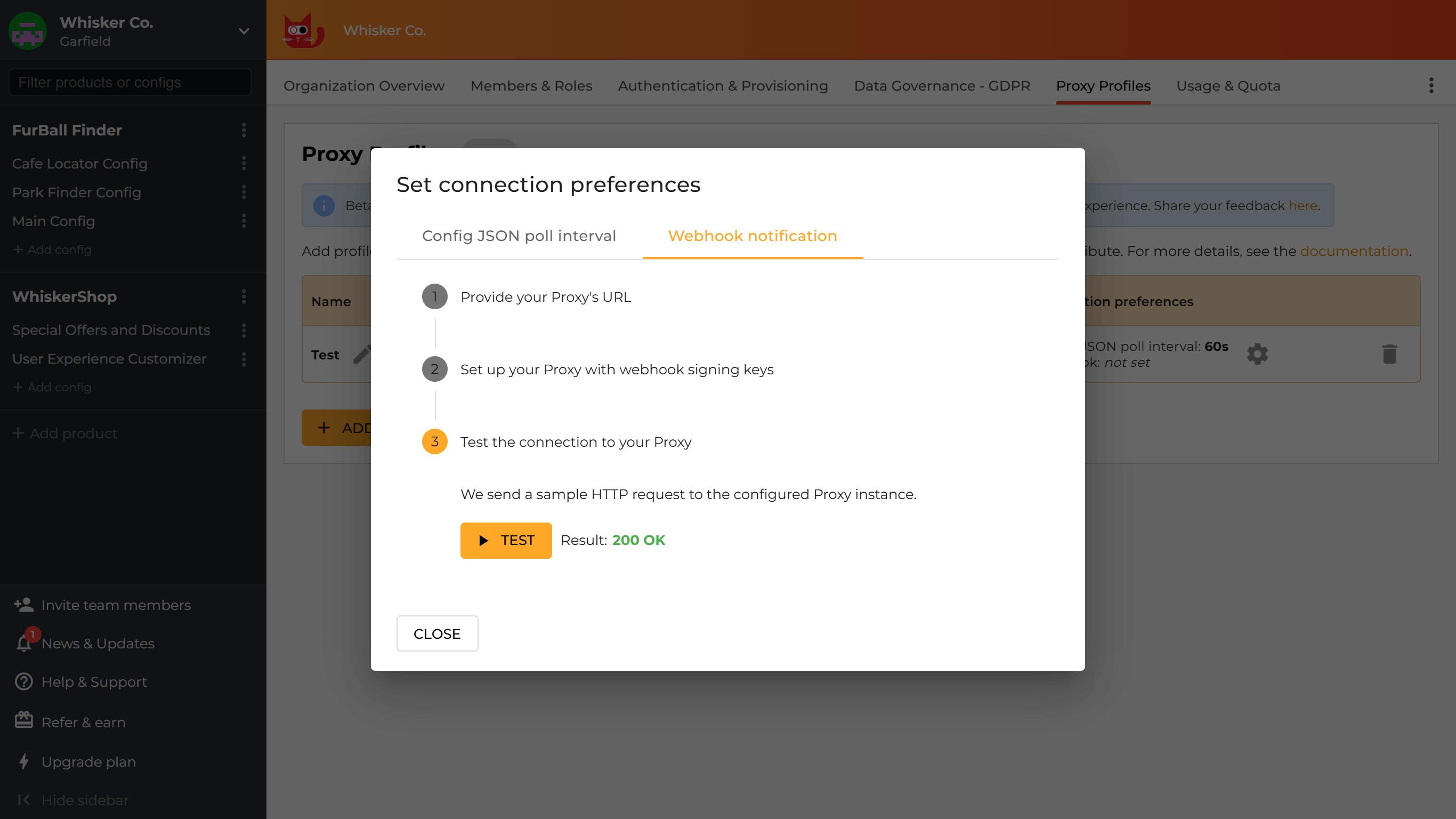Viewport: 1456px width, 819px height.
Task: Open the top-right overflow menu
Action: coord(1431,85)
